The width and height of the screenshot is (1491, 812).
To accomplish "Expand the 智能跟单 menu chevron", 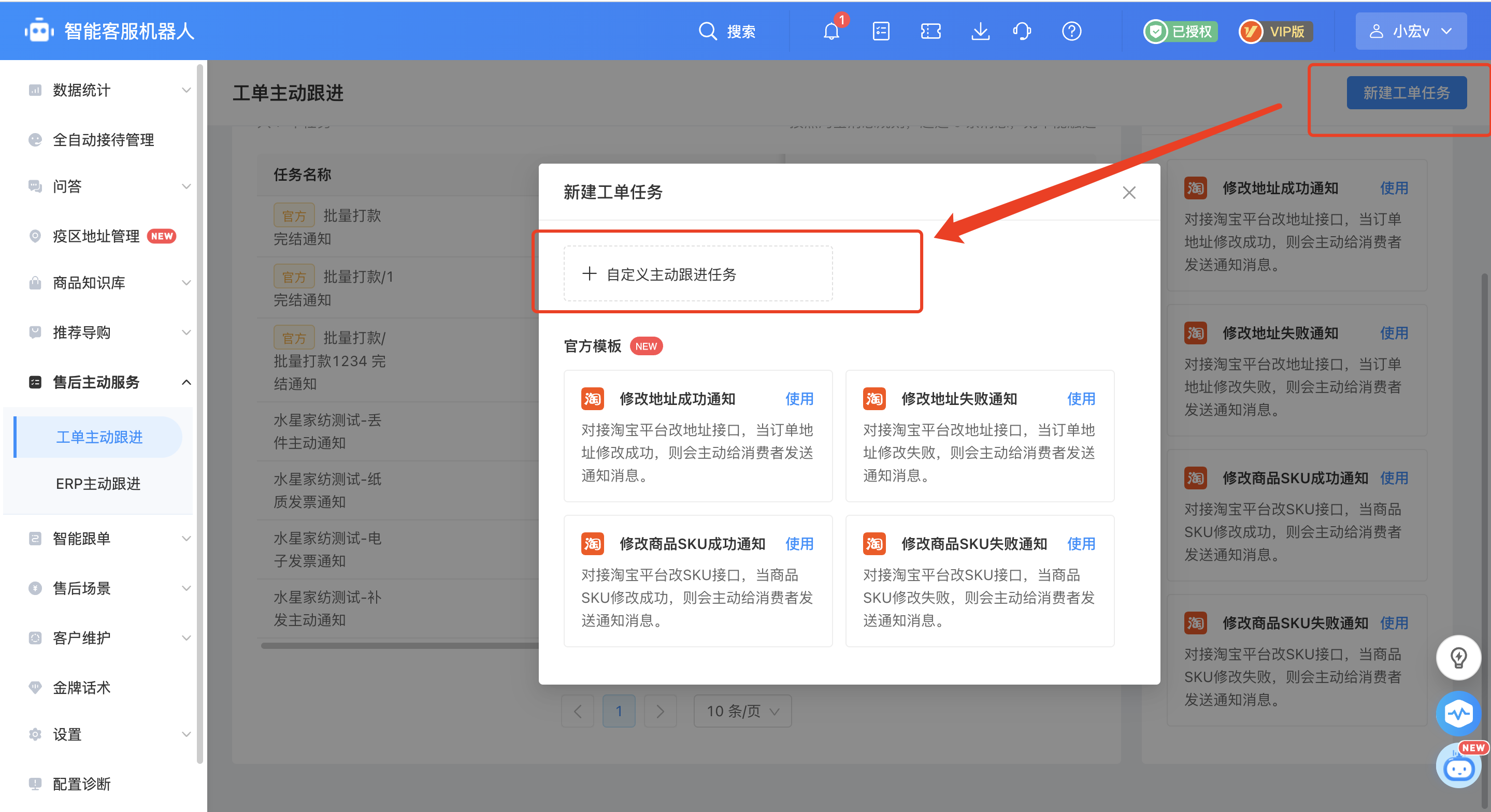I will point(187,539).
